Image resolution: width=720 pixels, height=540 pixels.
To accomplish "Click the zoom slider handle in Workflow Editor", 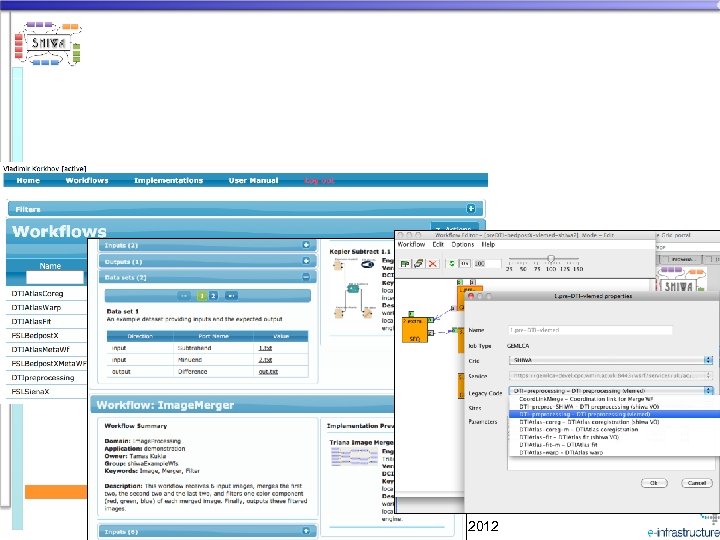I will click(551, 259).
